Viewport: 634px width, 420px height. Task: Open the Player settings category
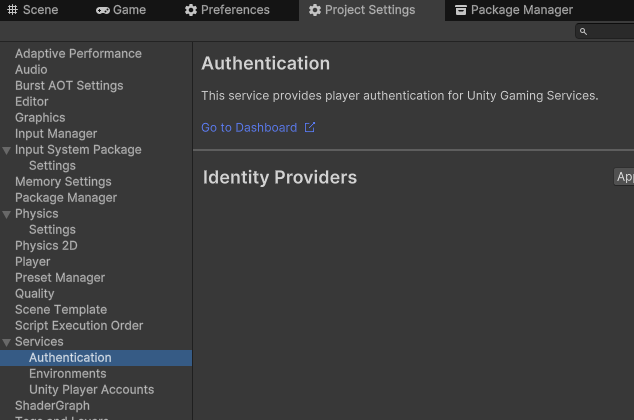32,262
